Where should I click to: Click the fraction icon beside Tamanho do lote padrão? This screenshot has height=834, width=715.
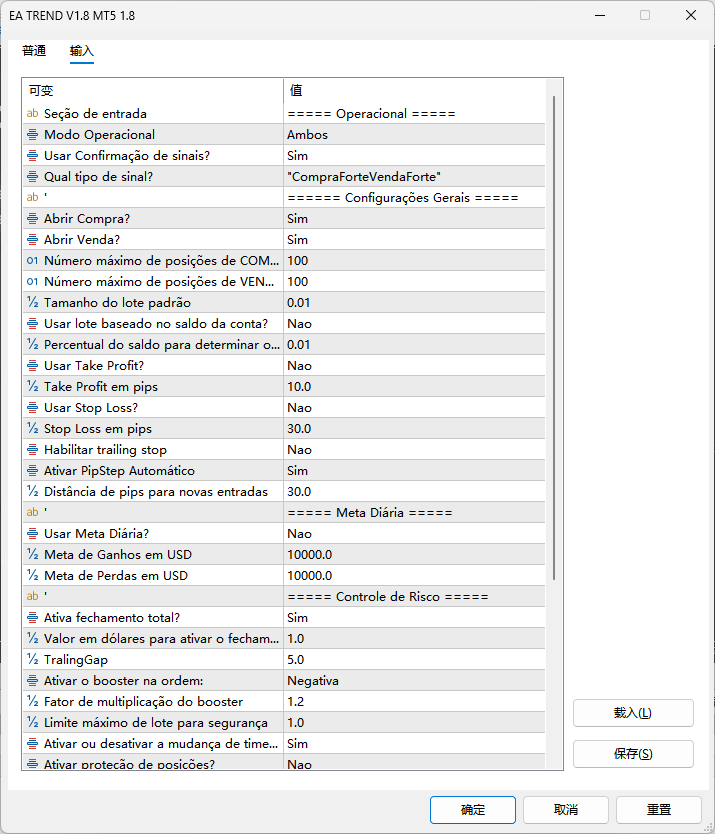point(32,303)
